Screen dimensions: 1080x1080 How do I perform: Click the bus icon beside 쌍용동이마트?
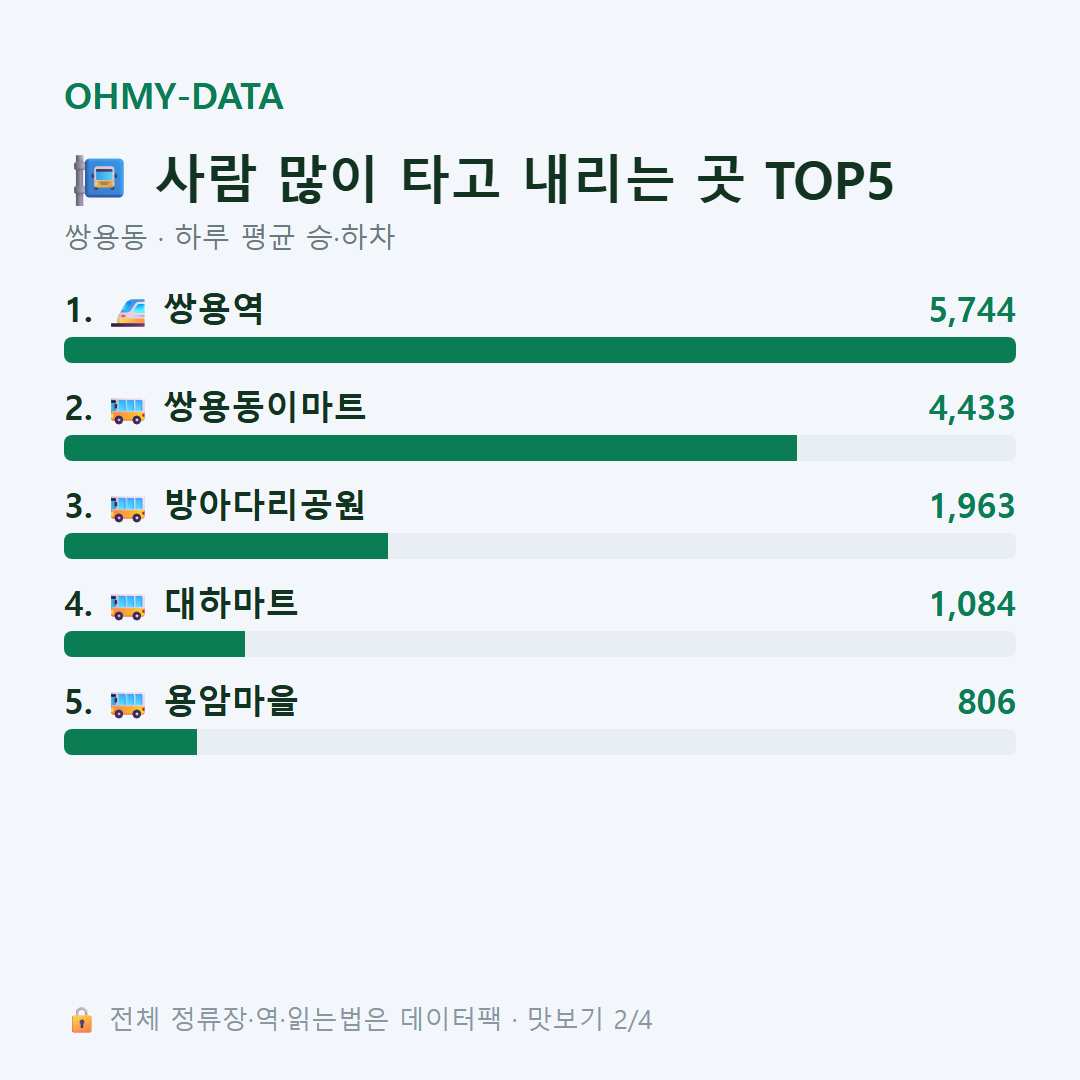point(128,410)
